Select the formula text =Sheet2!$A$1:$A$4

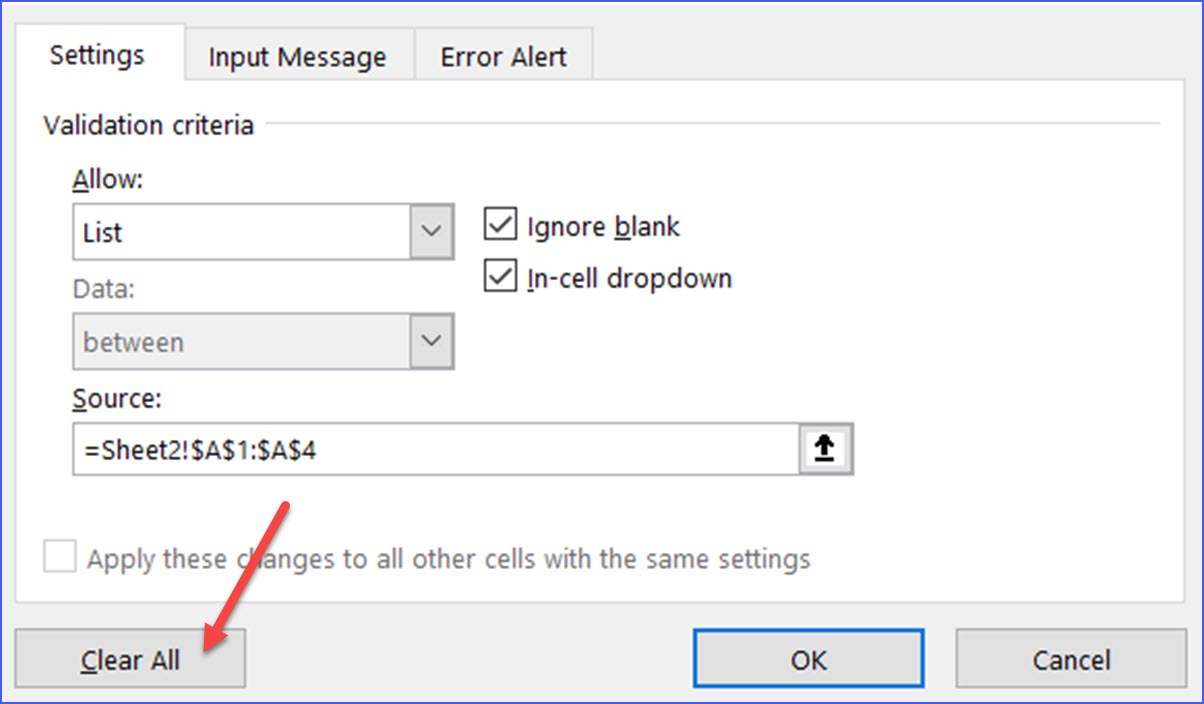tap(200, 448)
